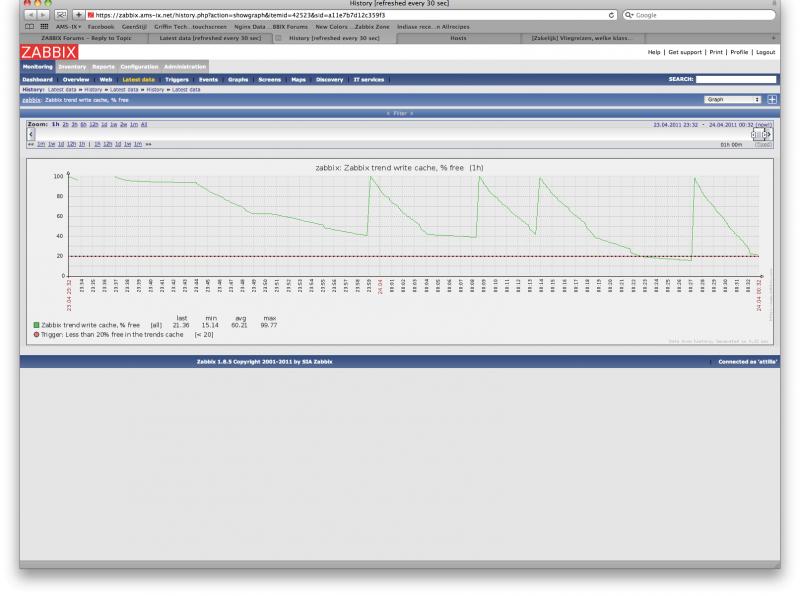Click the fullscreen plus icon beside Graph dropdown
Image resolution: width=800 pixels, height=596 pixels.
click(x=772, y=100)
